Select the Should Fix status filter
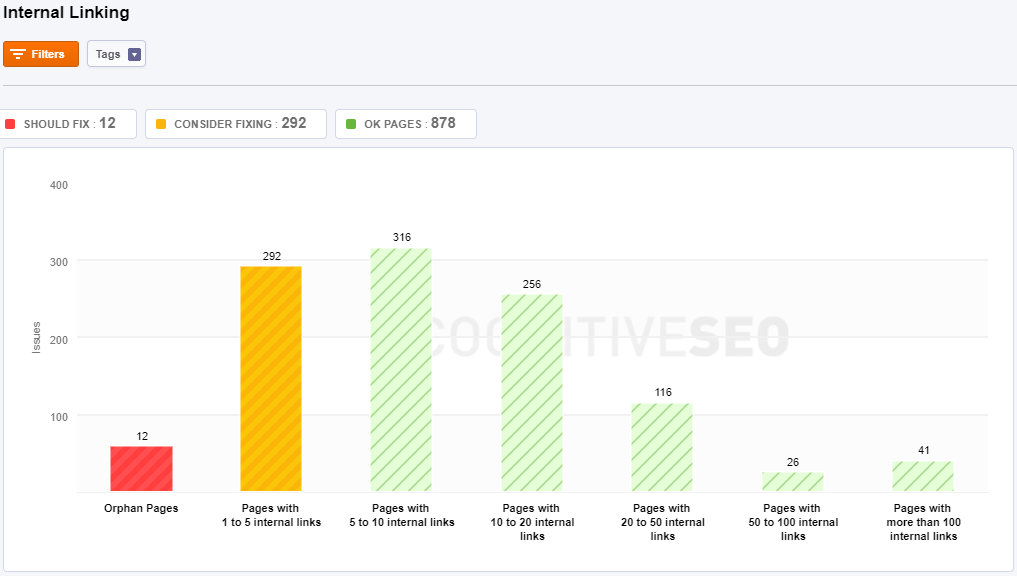This screenshot has width=1017, height=576. [x=67, y=124]
